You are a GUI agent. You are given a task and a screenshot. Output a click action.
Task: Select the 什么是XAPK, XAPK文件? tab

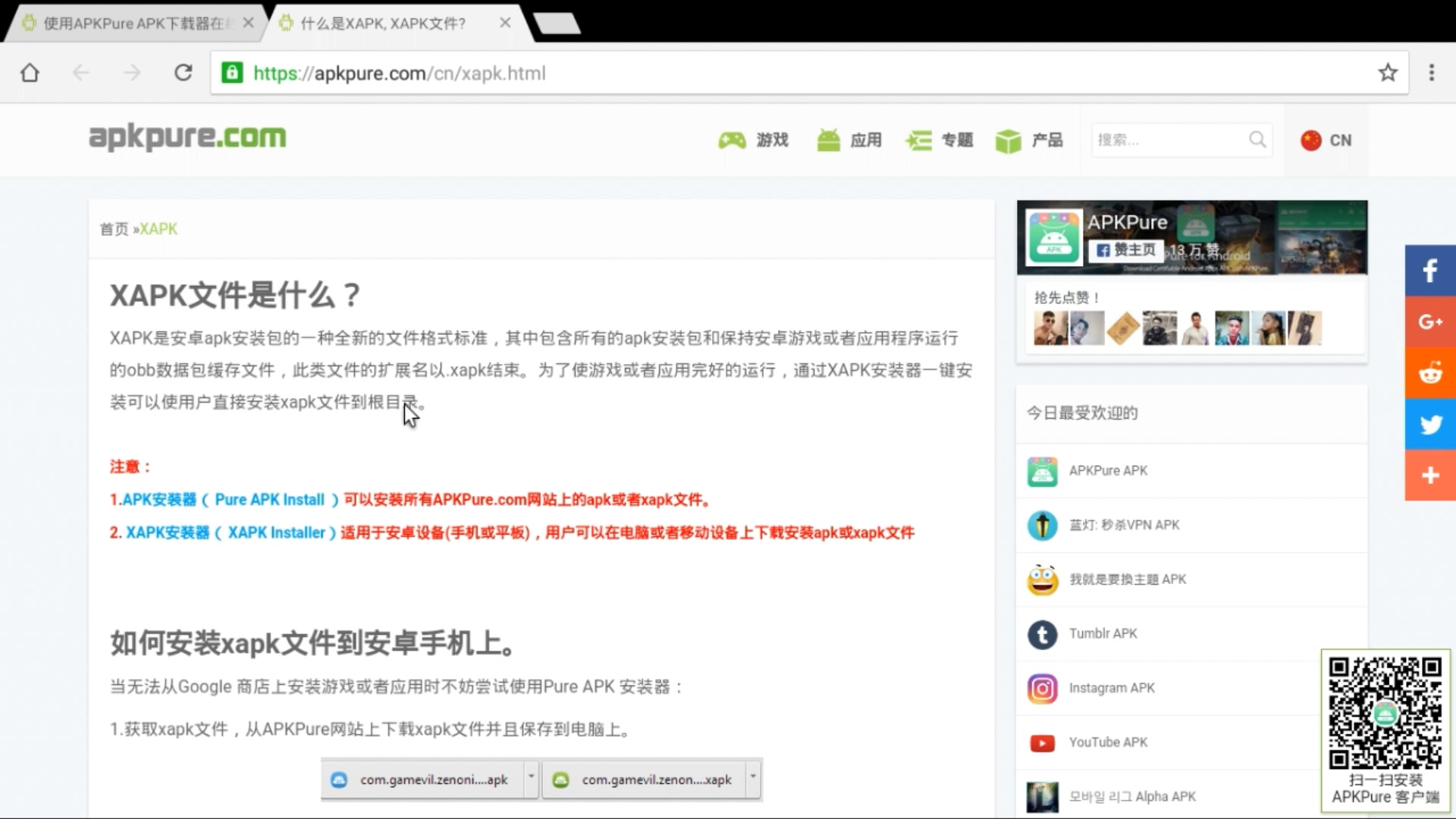pos(383,24)
